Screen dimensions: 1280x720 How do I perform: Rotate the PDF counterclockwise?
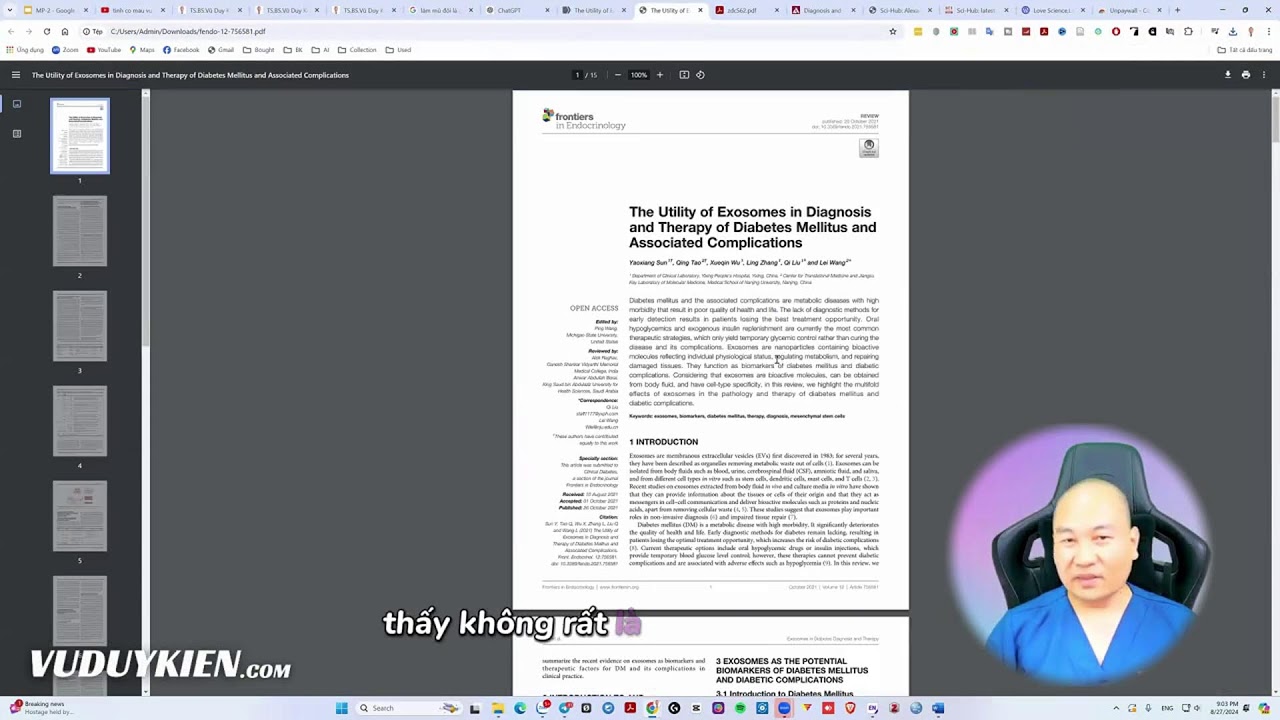[700, 75]
